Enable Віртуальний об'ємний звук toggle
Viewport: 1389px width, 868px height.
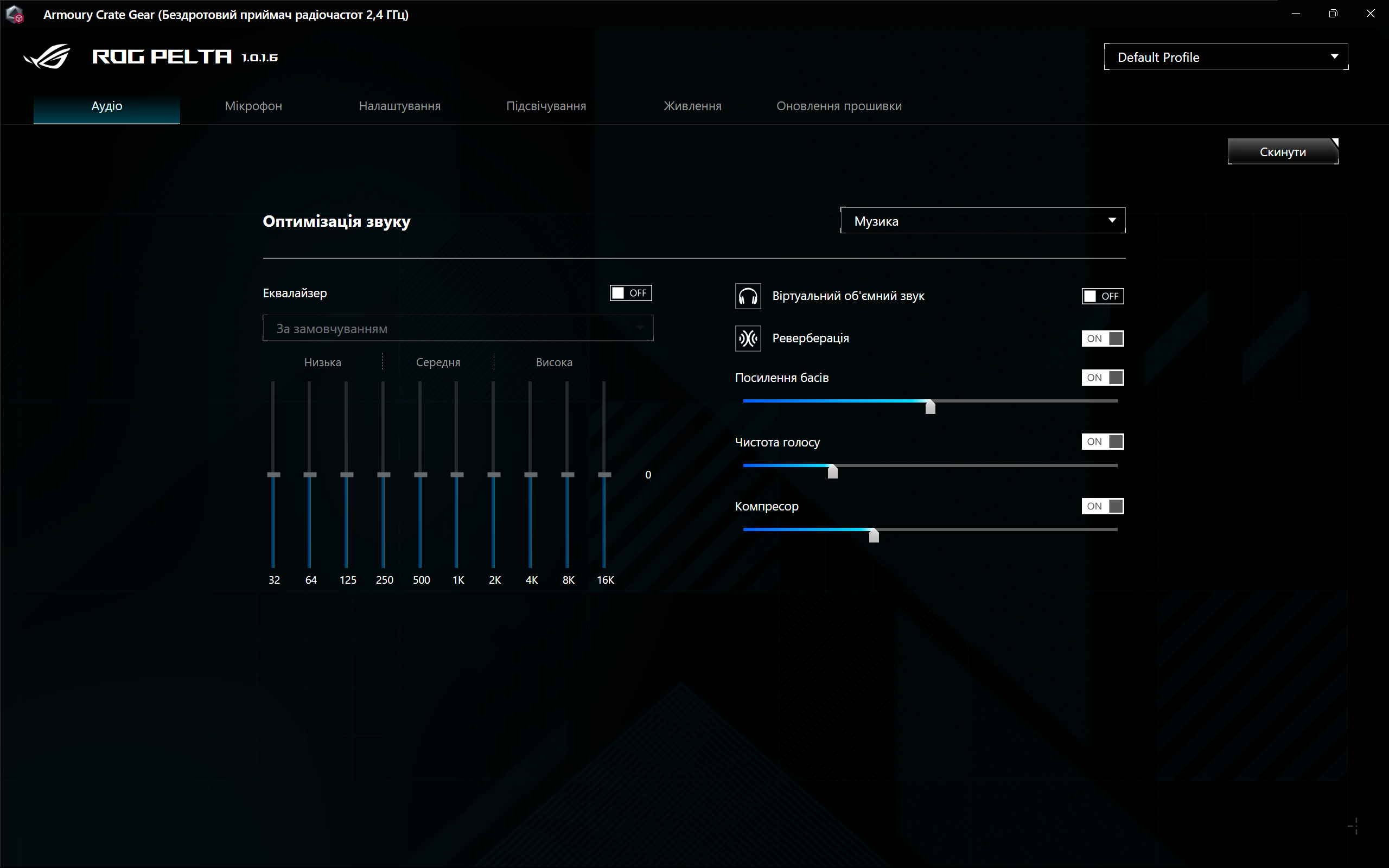1103,296
